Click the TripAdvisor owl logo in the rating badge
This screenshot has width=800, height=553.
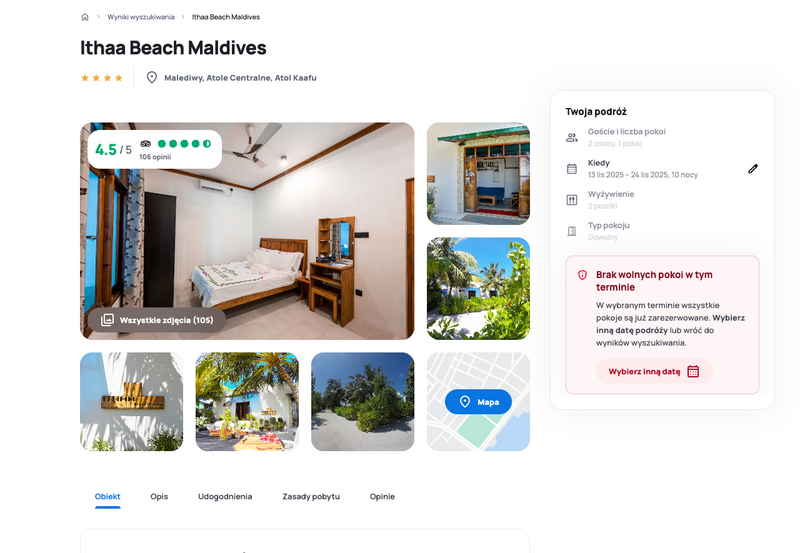(x=145, y=144)
